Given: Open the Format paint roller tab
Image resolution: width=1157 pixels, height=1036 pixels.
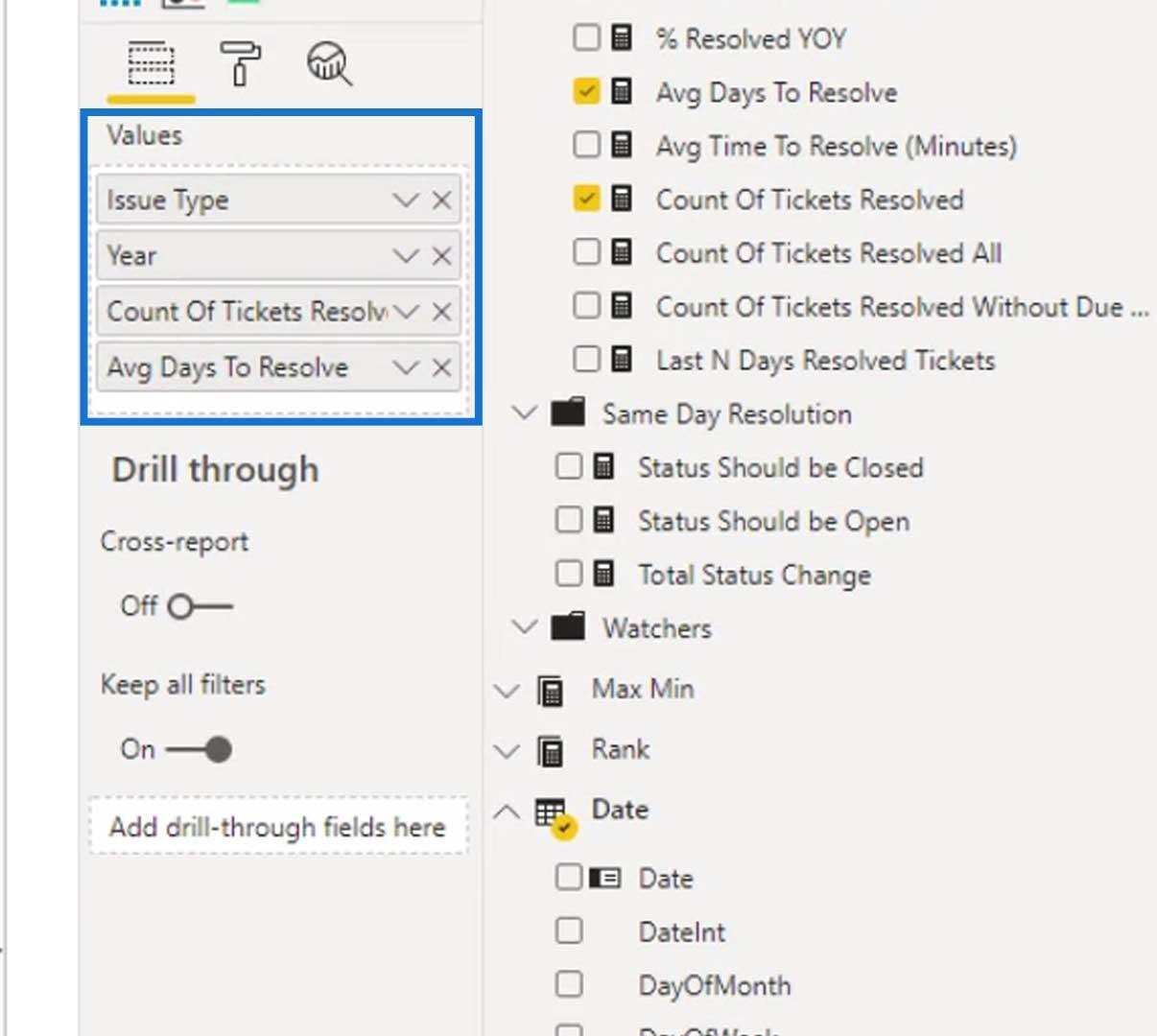Looking at the screenshot, I should pyautogui.click(x=239, y=64).
